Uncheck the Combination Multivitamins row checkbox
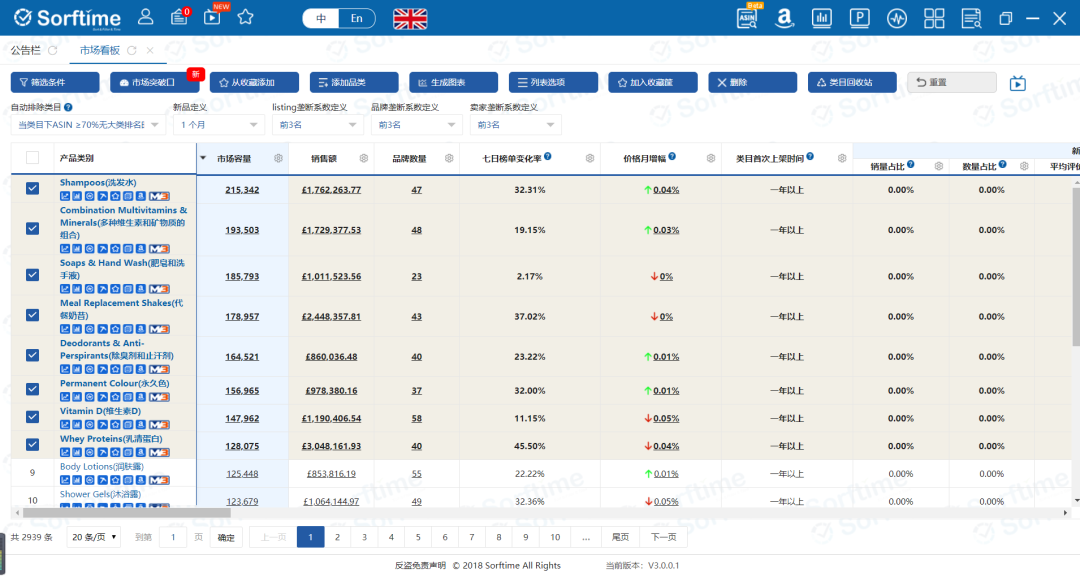Image resolution: width=1080 pixels, height=577 pixels. point(32,229)
